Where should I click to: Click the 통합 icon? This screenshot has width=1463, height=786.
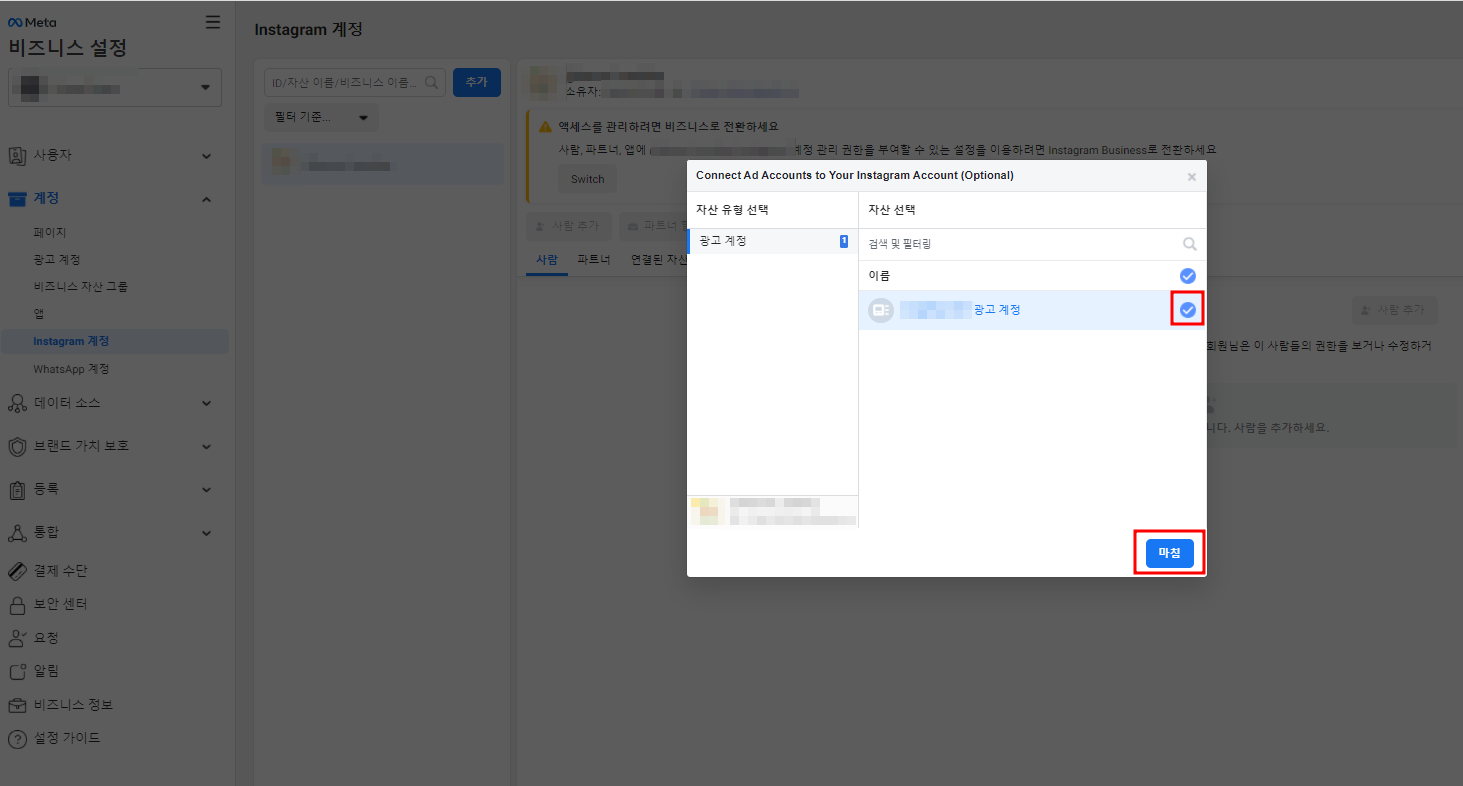[17, 532]
